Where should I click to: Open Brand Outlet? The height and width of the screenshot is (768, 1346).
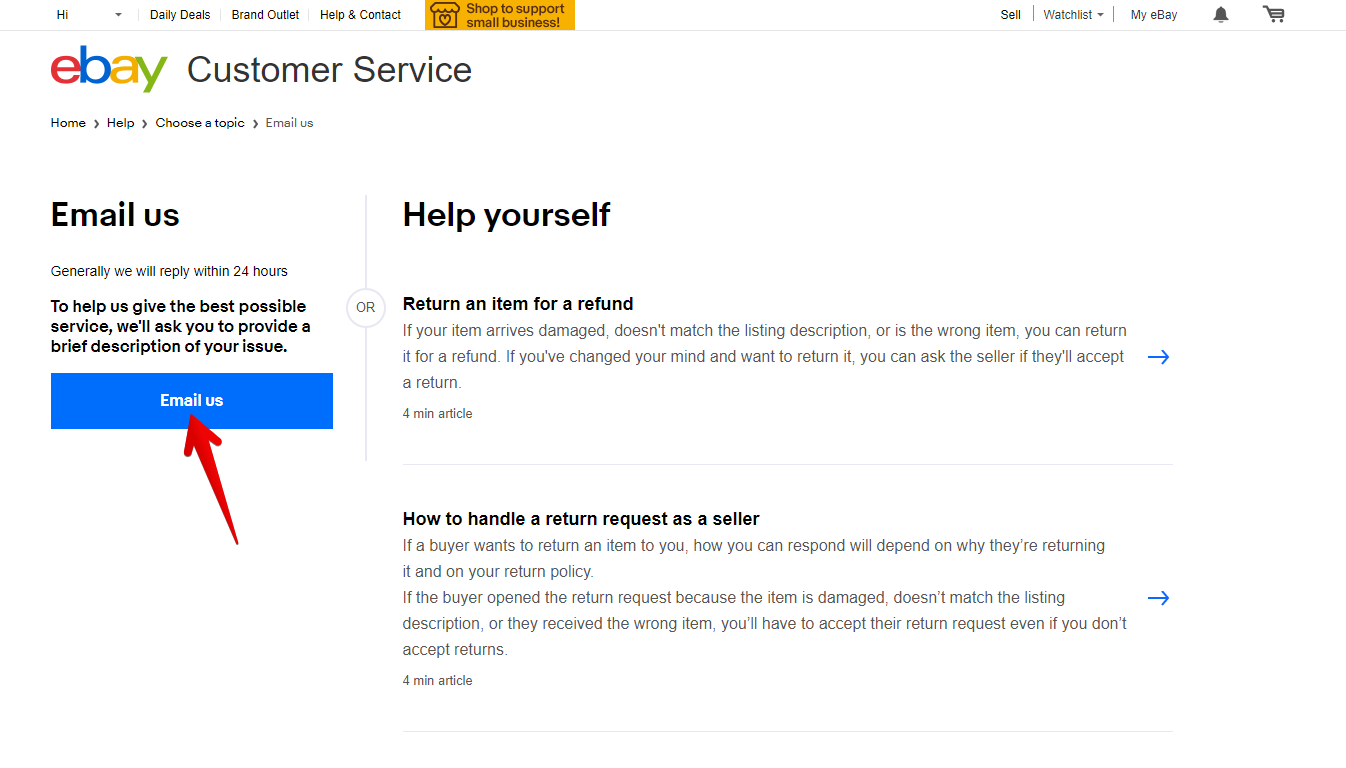click(x=265, y=15)
